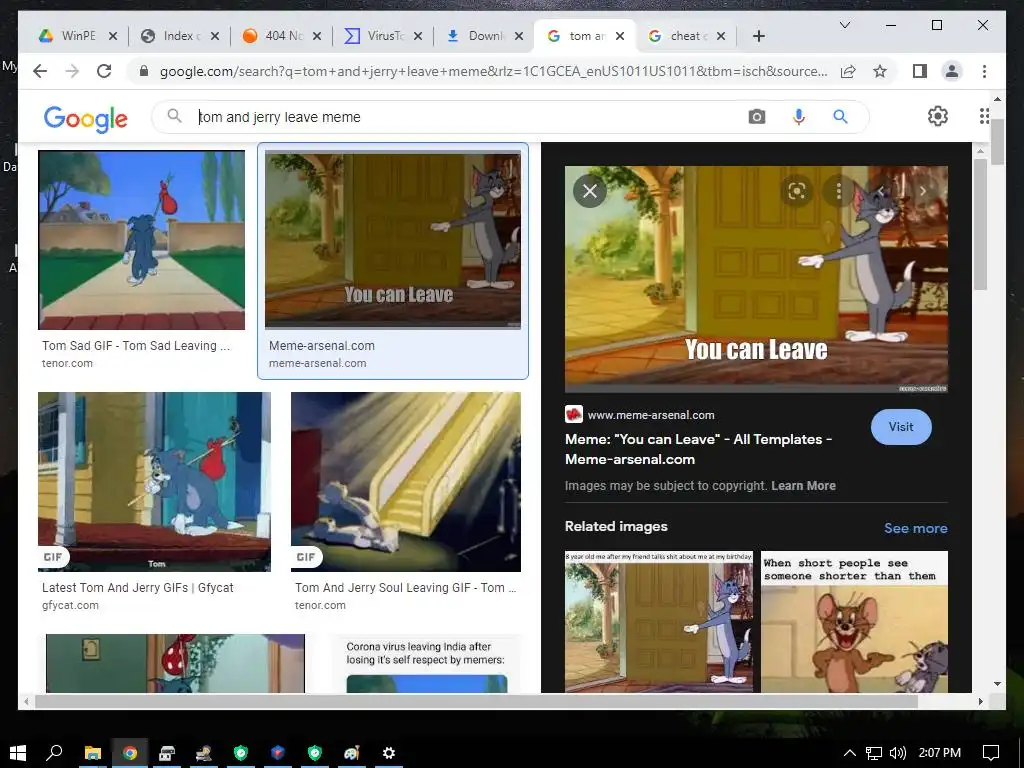Viewport: 1024px width, 768px height.
Task: Click the clock showing 2:07 PM
Action: coord(940,753)
